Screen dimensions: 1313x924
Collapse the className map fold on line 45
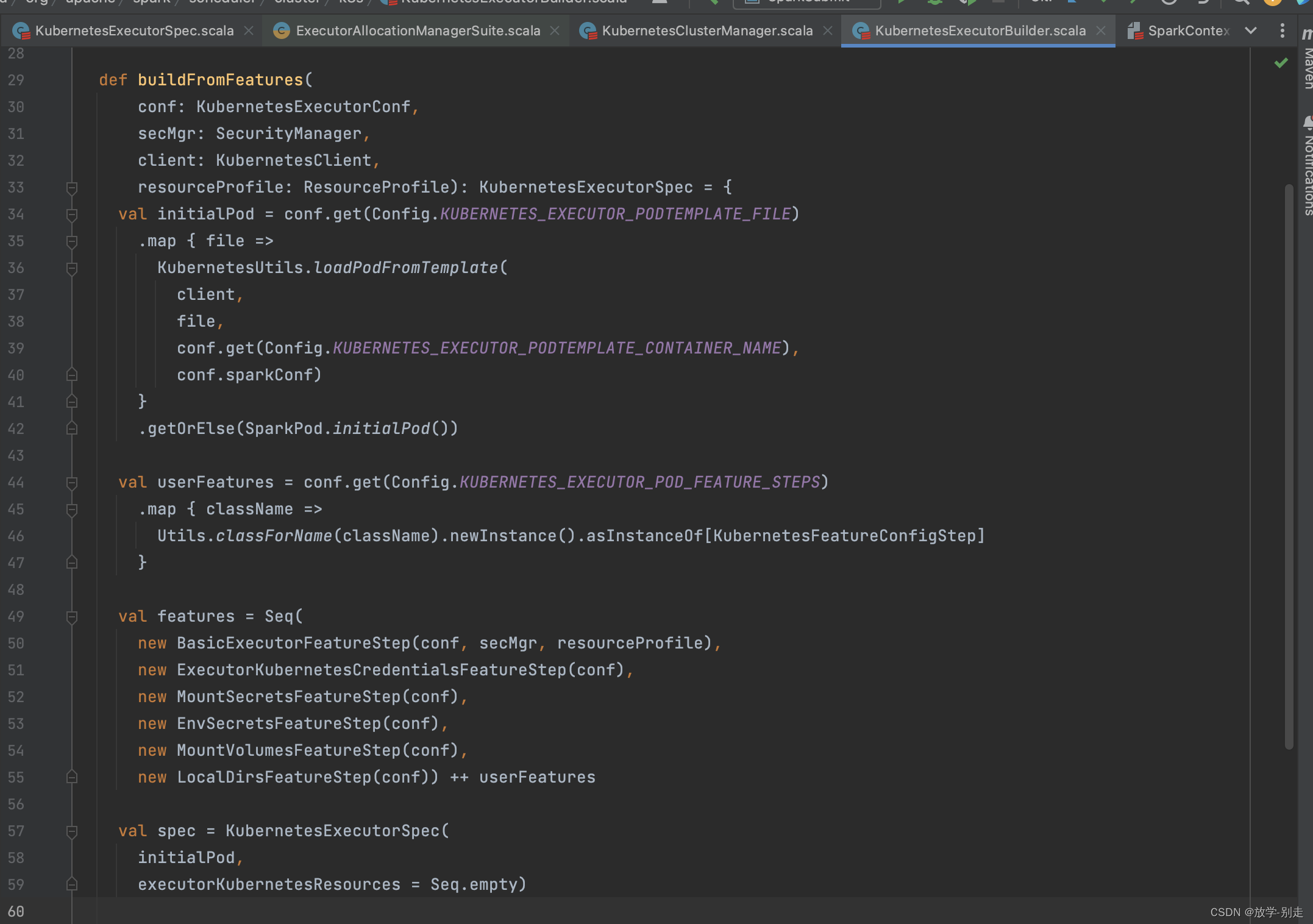pos(72,510)
